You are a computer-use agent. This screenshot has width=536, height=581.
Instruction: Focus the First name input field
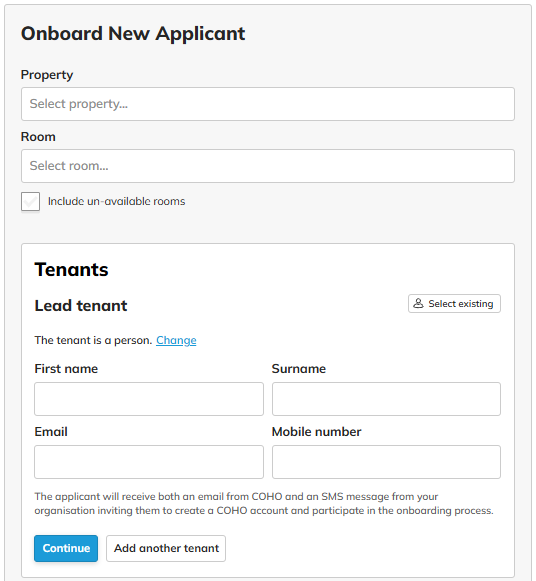[x=149, y=399]
